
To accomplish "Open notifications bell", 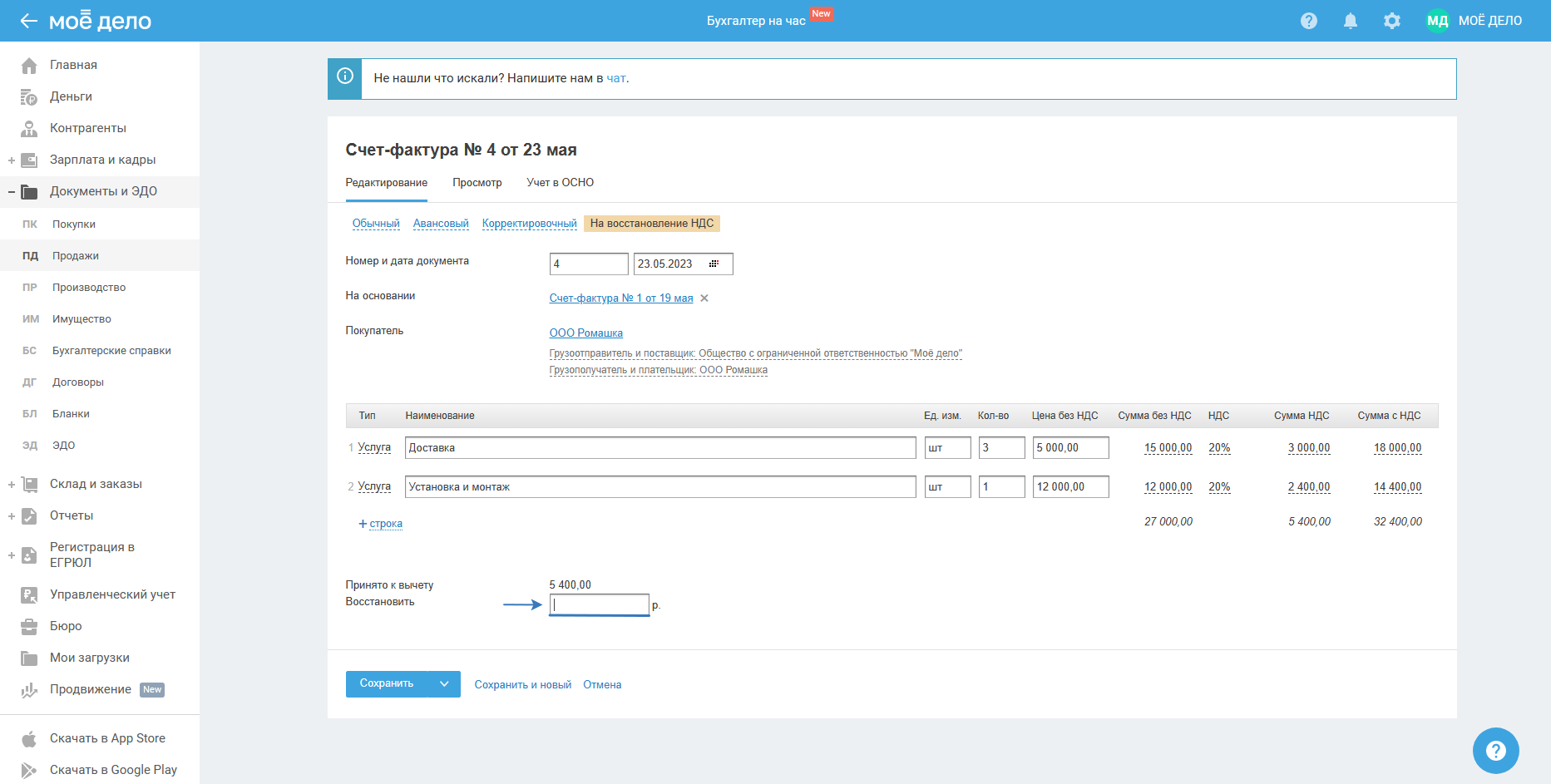I will 1350,21.
